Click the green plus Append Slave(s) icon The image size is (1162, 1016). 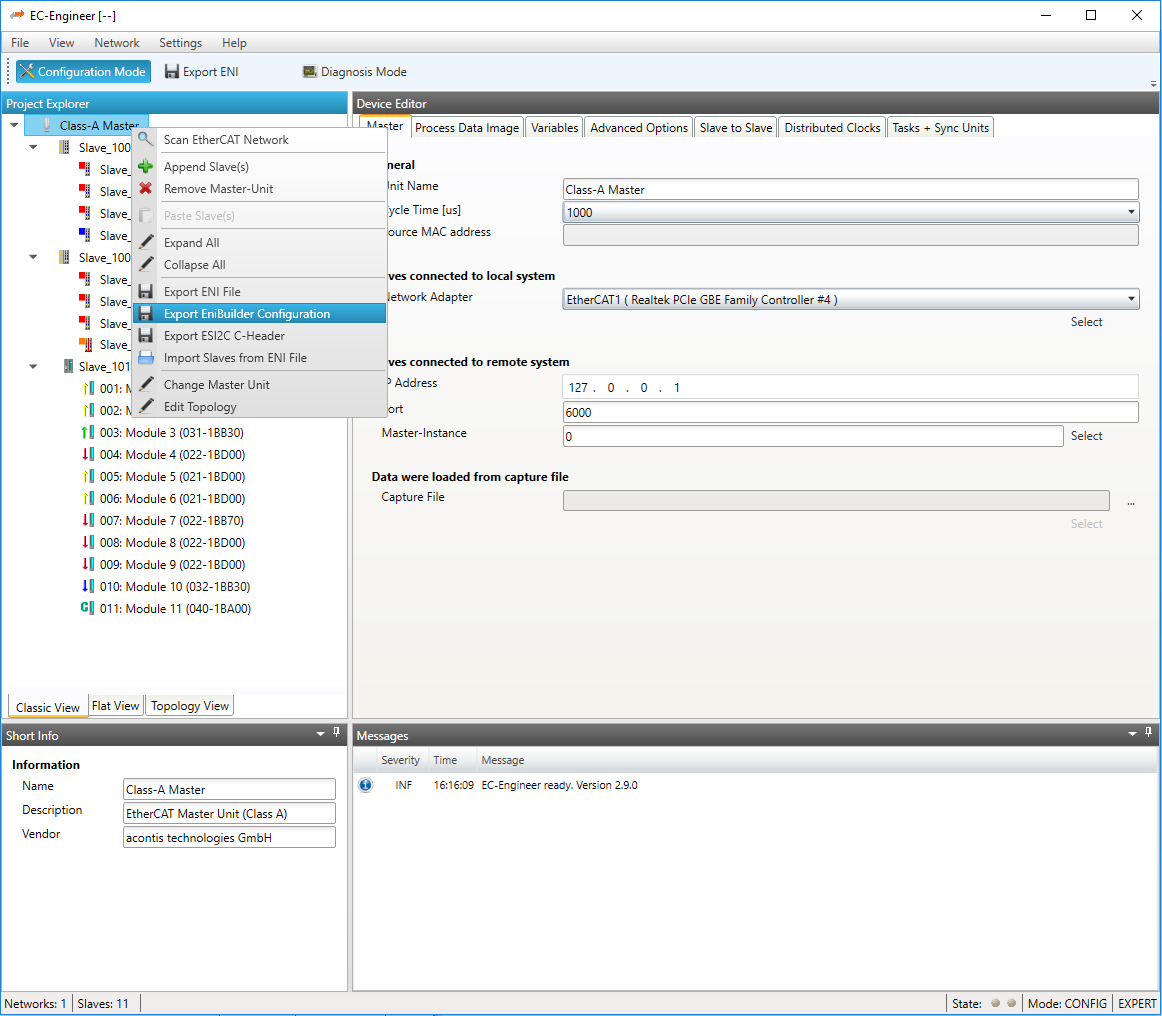point(146,167)
